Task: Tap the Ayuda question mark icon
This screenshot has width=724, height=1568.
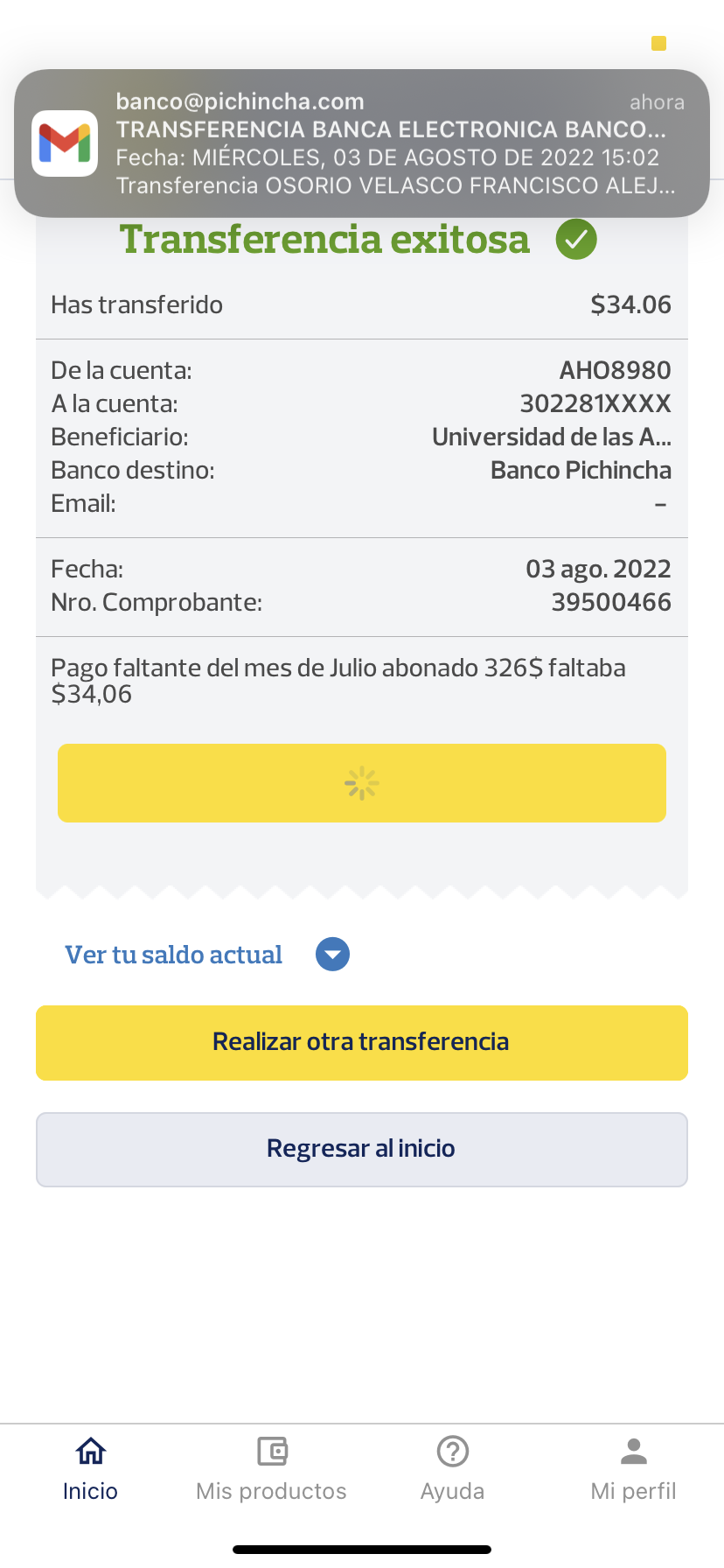Action: (x=452, y=1452)
